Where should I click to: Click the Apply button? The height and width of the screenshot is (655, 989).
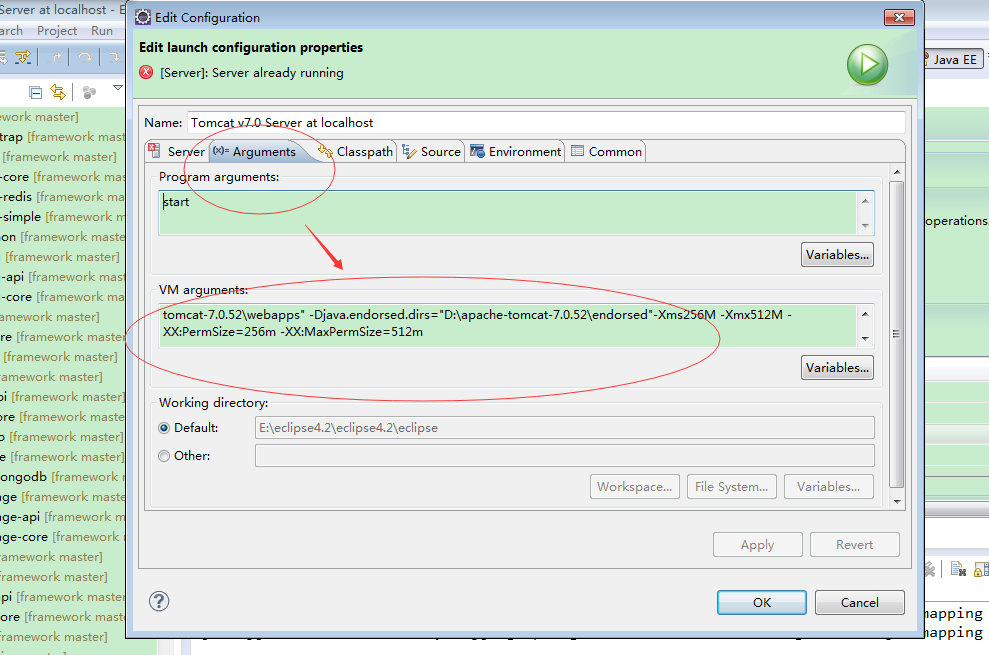[x=758, y=545]
